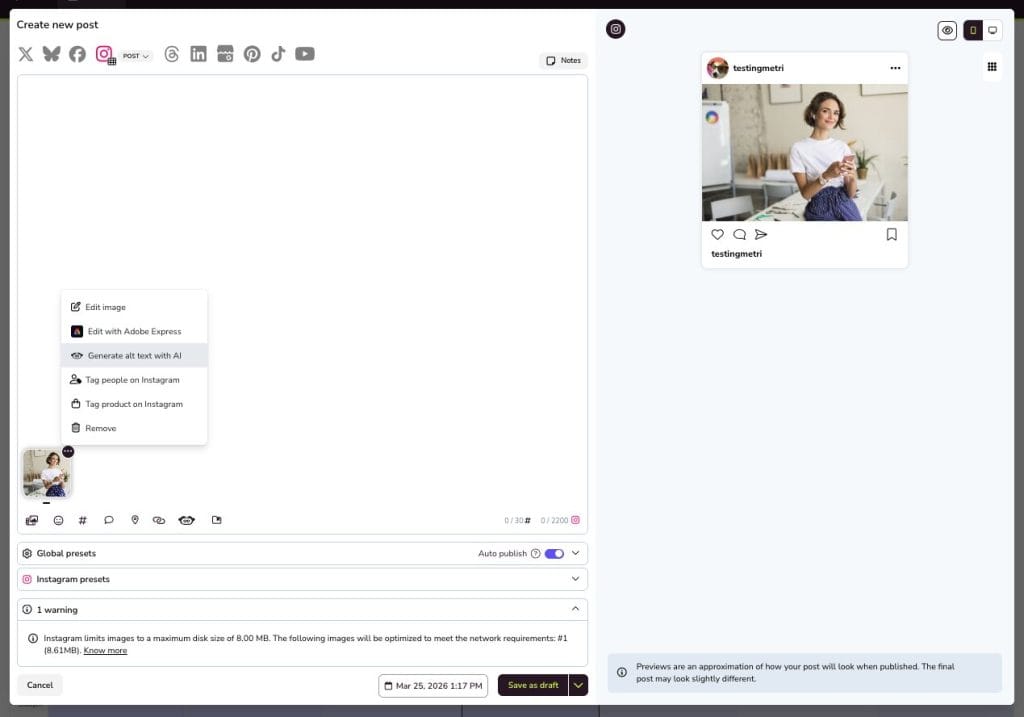Toggle the Auto publish switch
Image resolution: width=1024 pixels, height=717 pixels.
click(x=554, y=553)
